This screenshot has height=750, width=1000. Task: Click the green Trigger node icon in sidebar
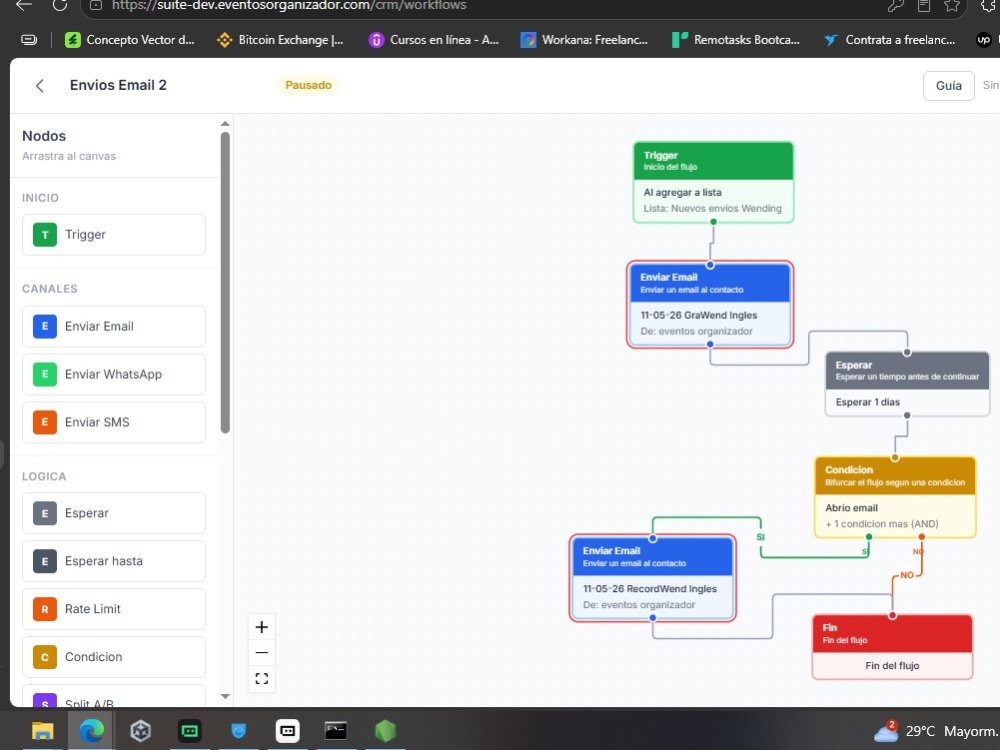pos(45,235)
